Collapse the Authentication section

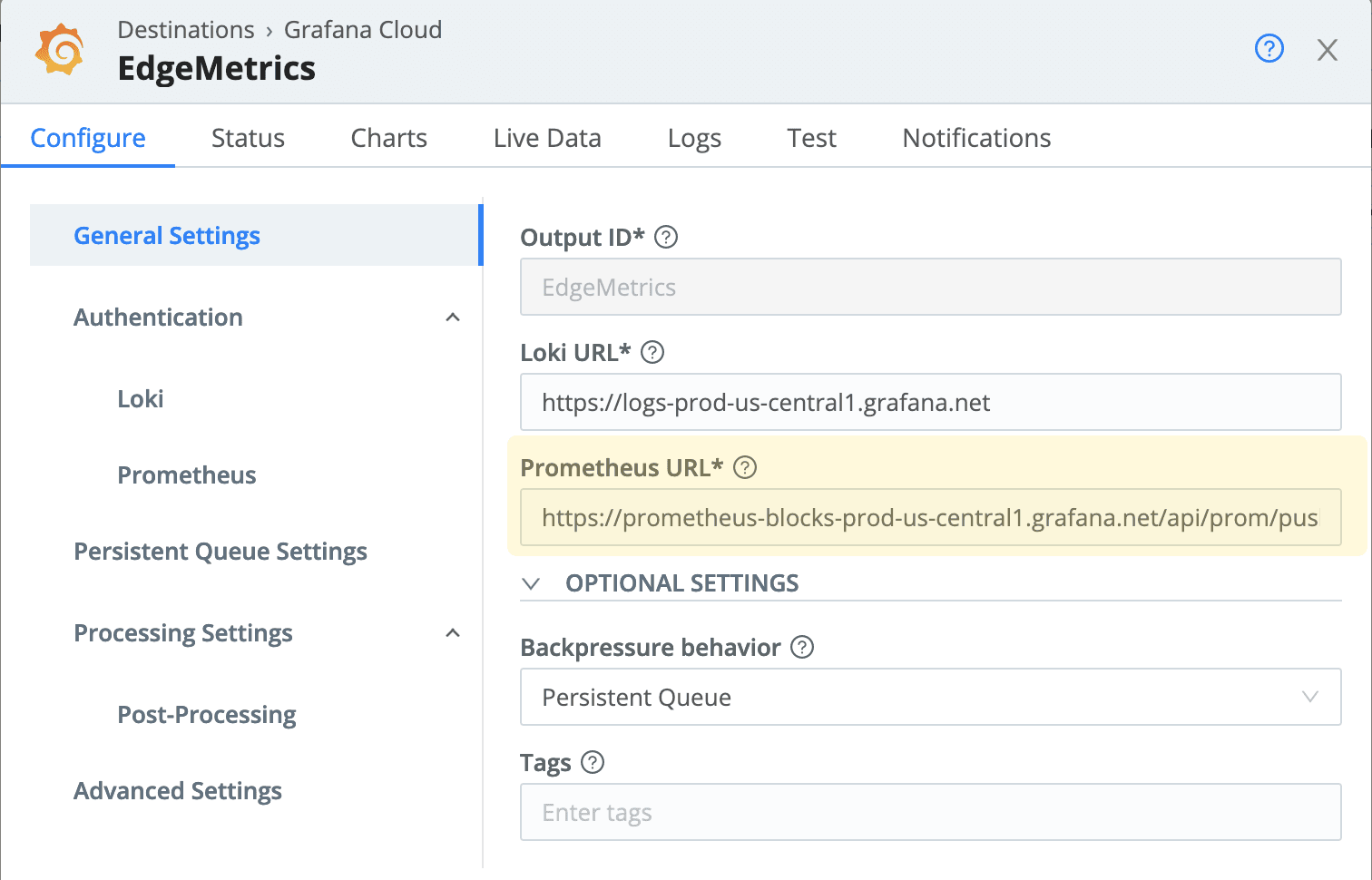453,318
